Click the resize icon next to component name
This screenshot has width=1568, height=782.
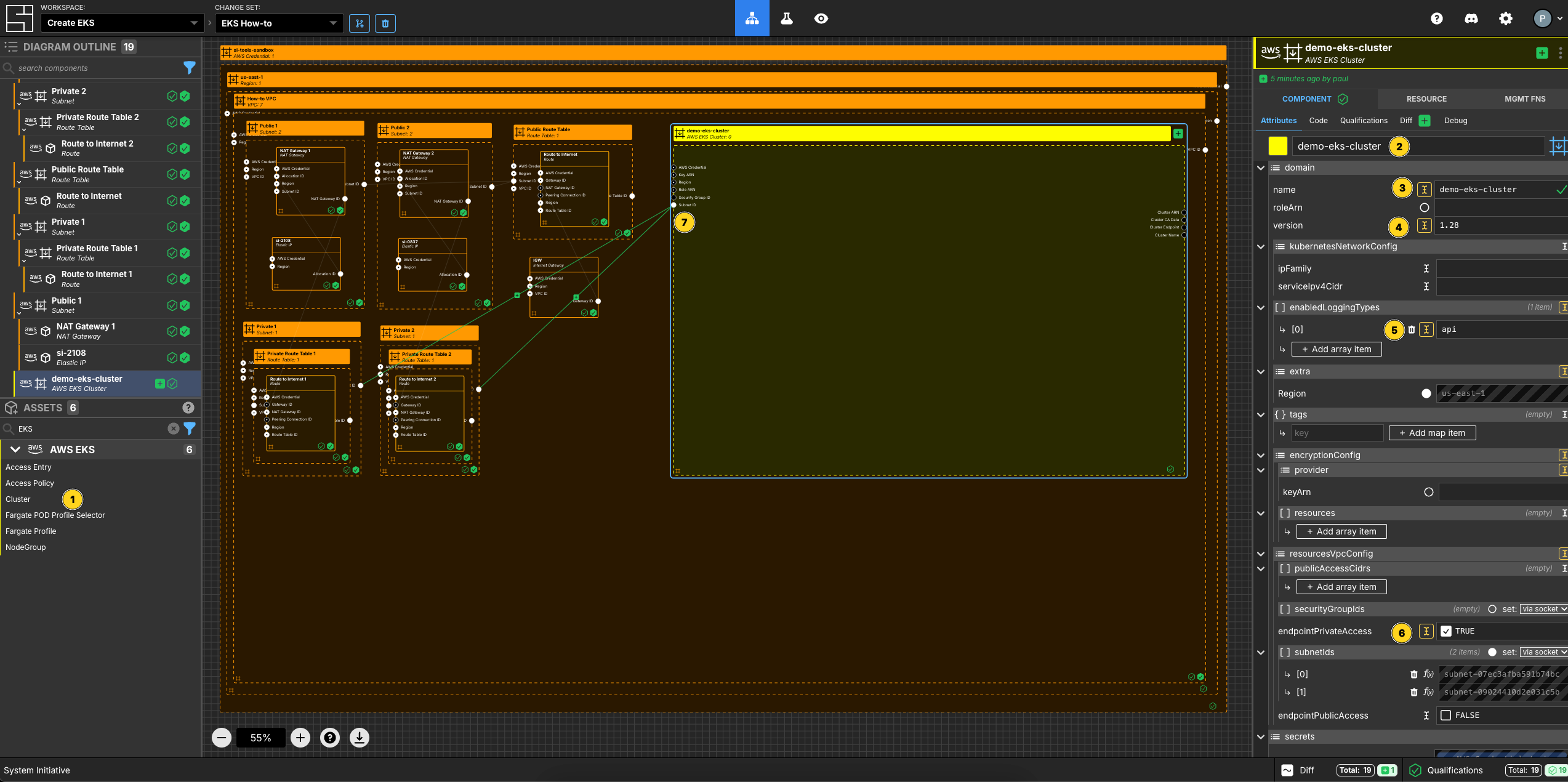tap(1558, 147)
